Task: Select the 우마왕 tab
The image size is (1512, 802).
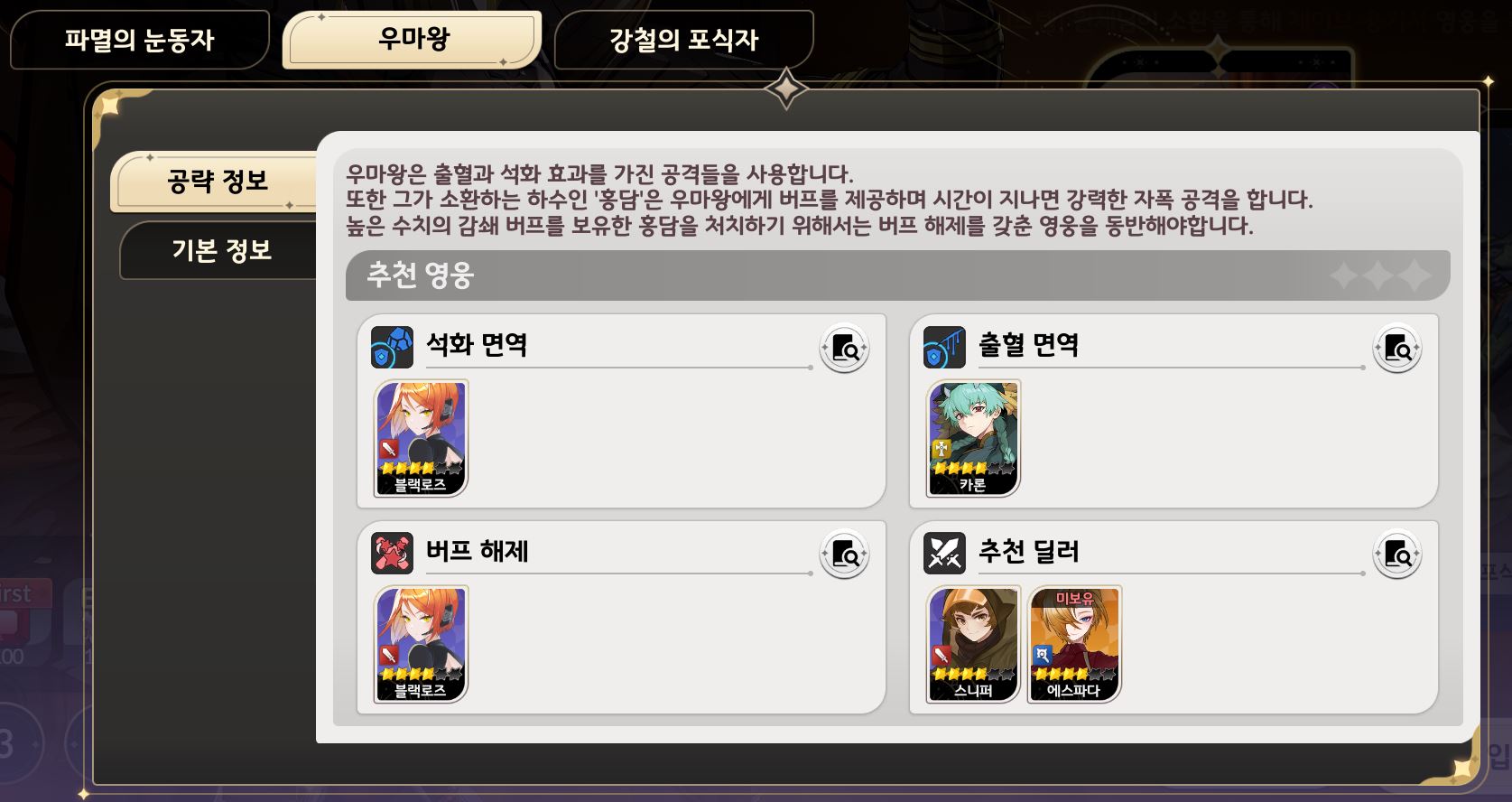Action: click(413, 39)
